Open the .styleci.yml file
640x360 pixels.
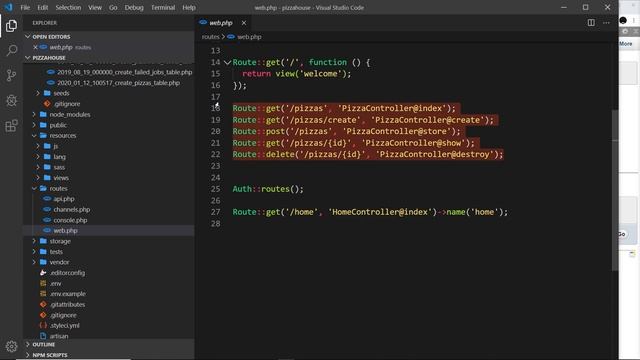pos(64,326)
